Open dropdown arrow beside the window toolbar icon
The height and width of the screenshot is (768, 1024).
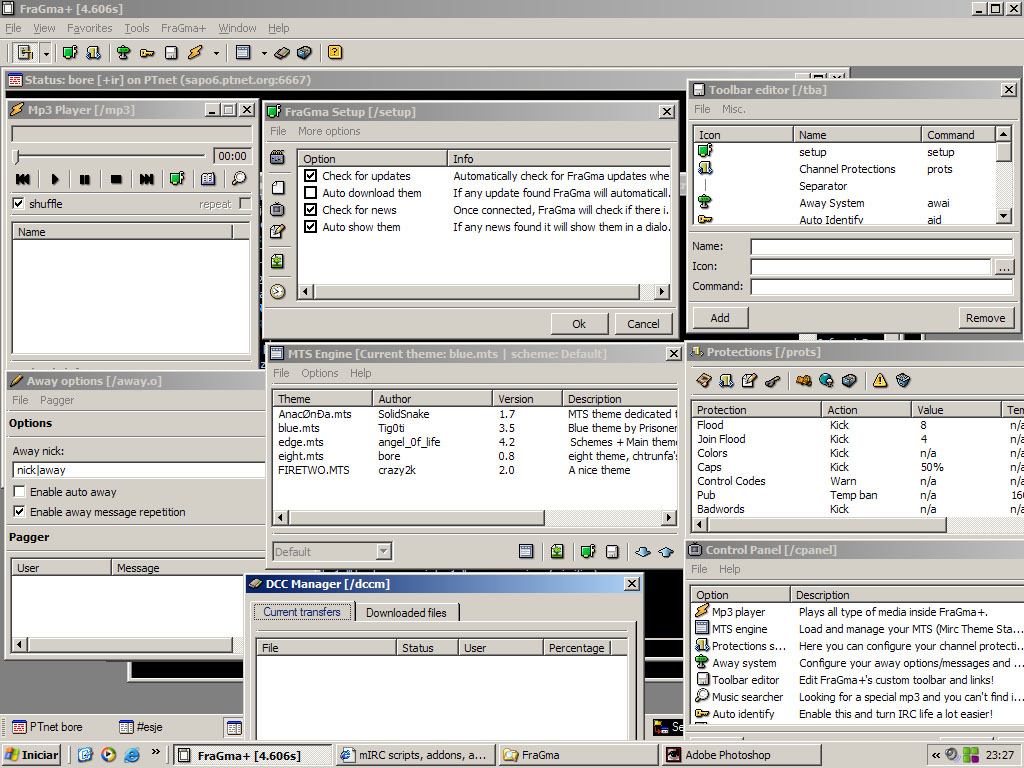[264, 53]
